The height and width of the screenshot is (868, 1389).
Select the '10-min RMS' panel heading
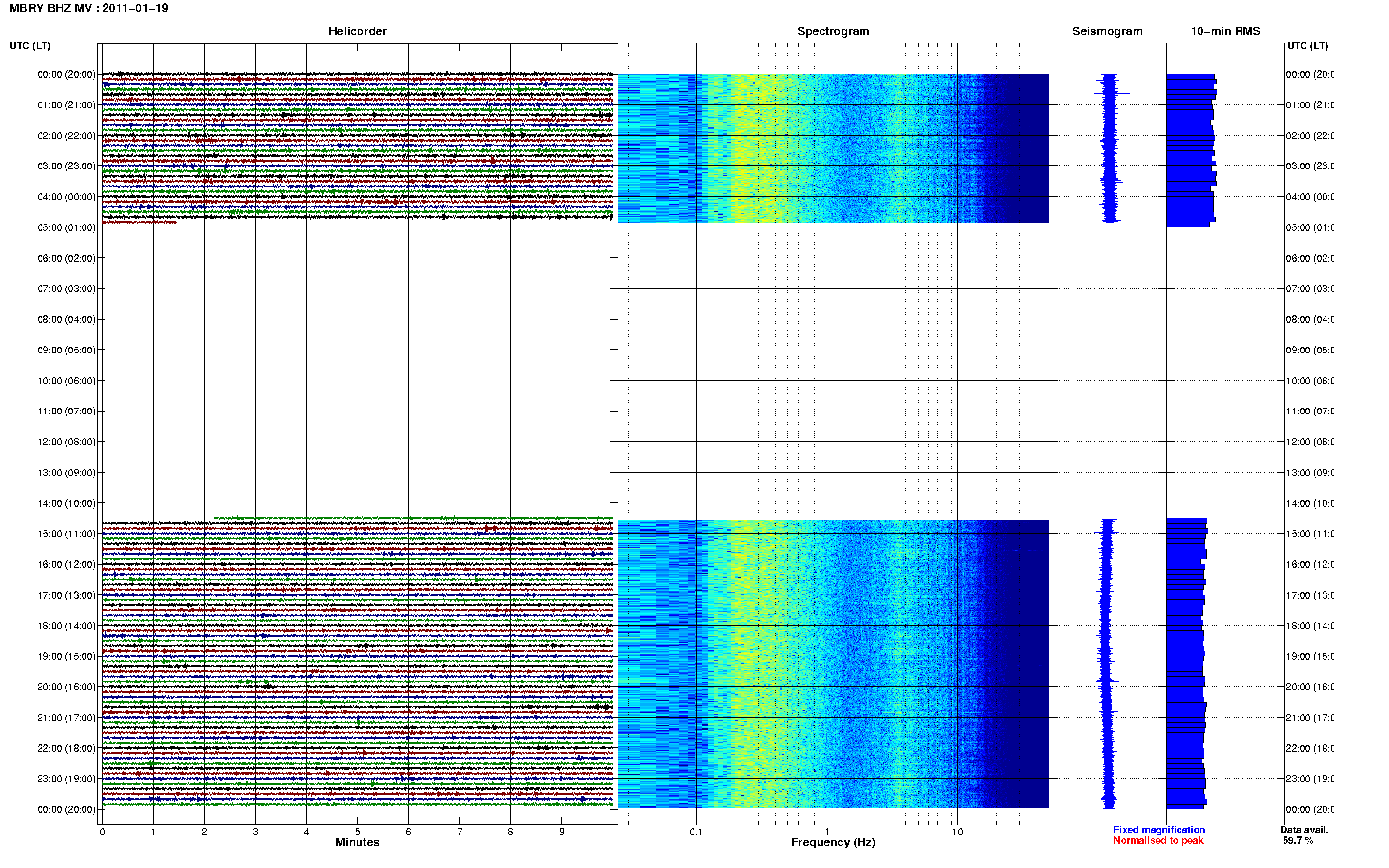[x=1225, y=31]
